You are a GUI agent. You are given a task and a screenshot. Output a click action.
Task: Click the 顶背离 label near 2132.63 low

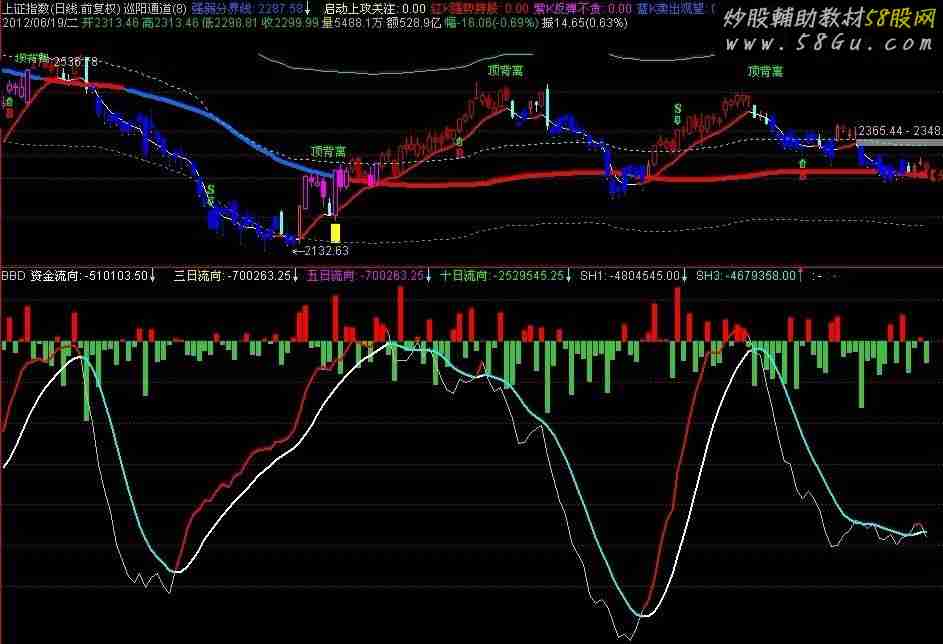pyautogui.click(x=328, y=152)
